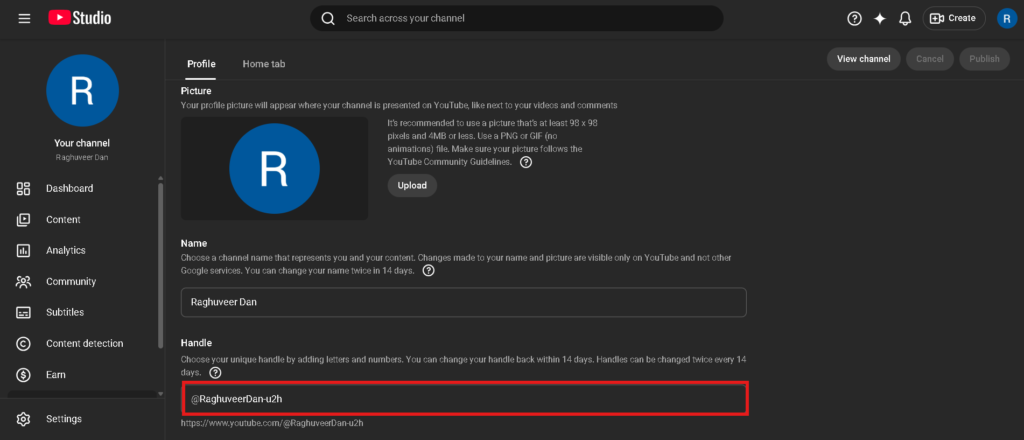This screenshot has width=1024, height=440.
Task: Click the Name field containing Raghuveer Dan
Action: click(x=464, y=302)
